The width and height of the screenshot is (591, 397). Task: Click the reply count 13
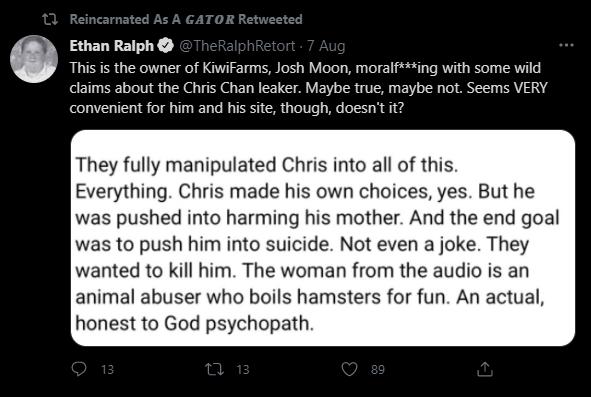point(107,369)
